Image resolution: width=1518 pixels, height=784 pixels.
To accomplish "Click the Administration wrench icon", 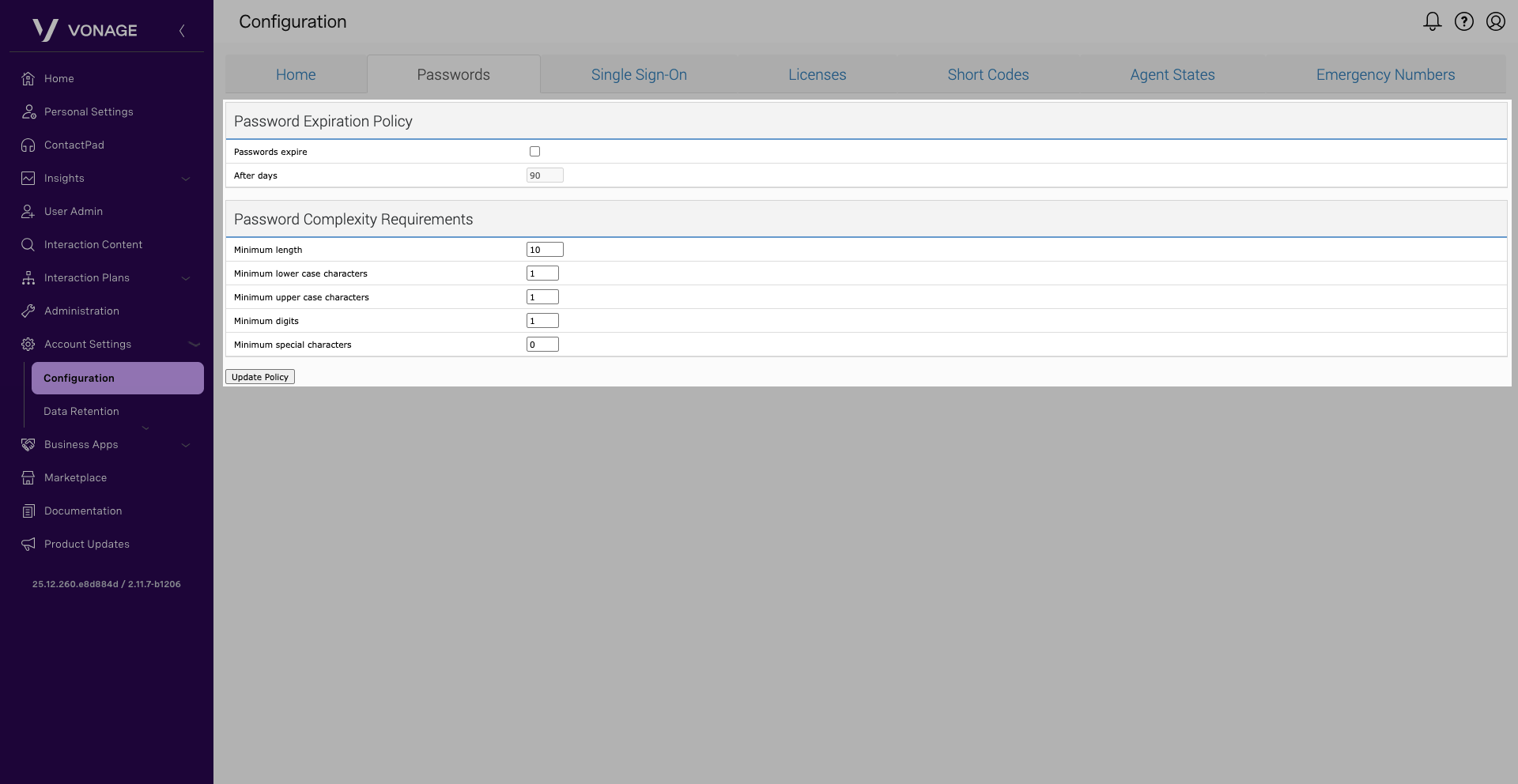I will tap(28, 311).
